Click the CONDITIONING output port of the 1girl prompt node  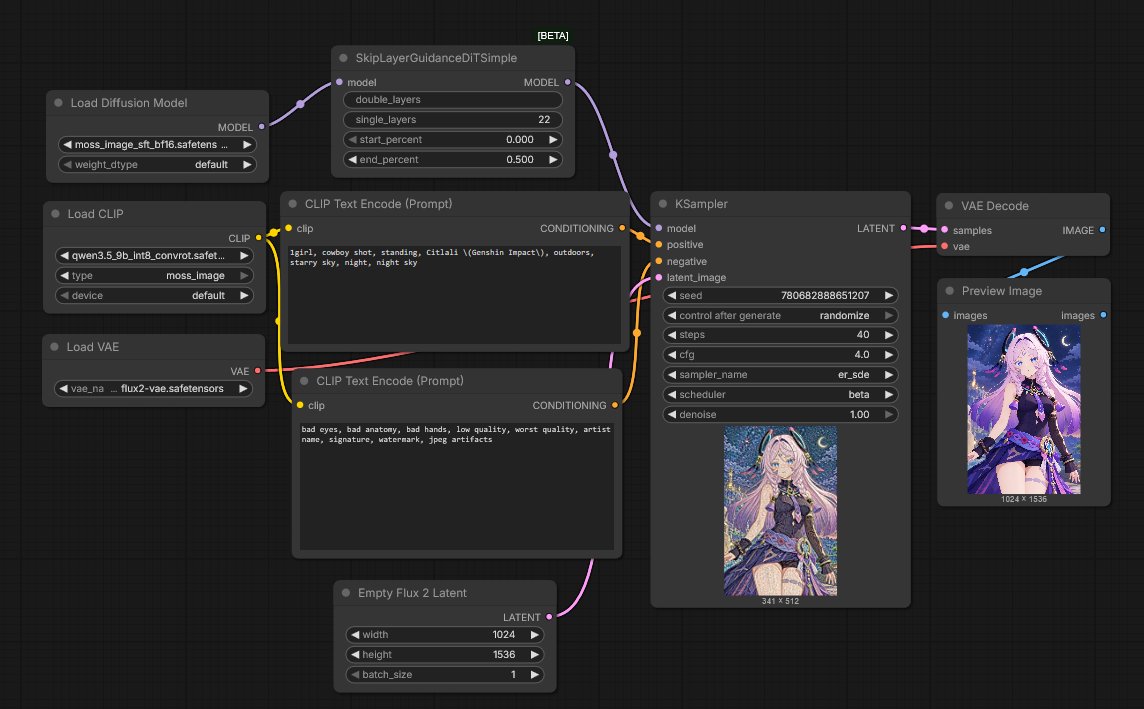click(x=622, y=228)
